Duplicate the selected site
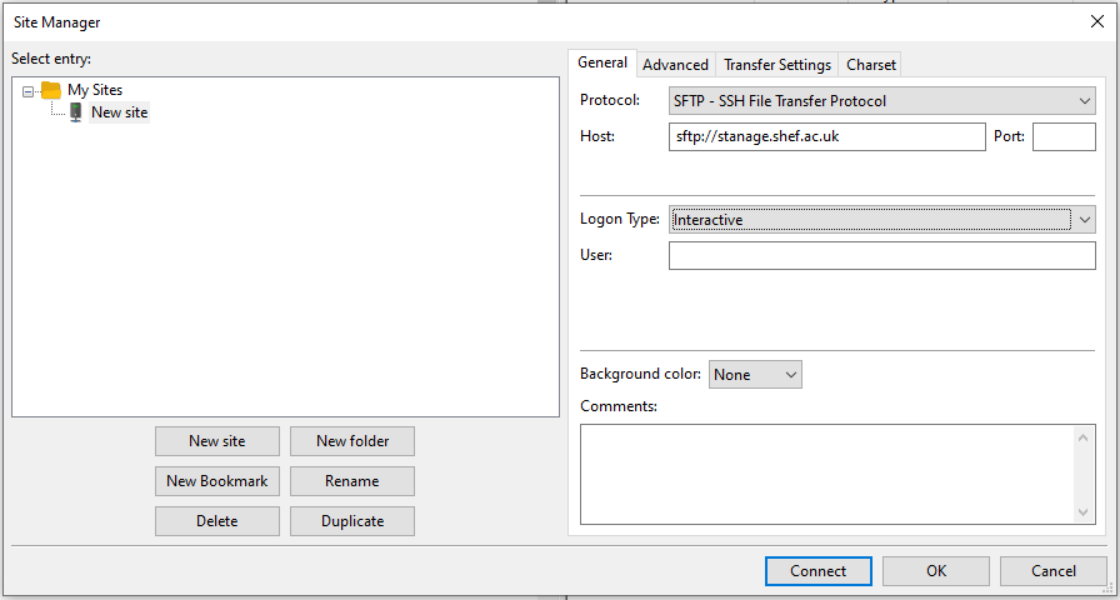This screenshot has width=1120, height=600. [352, 521]
